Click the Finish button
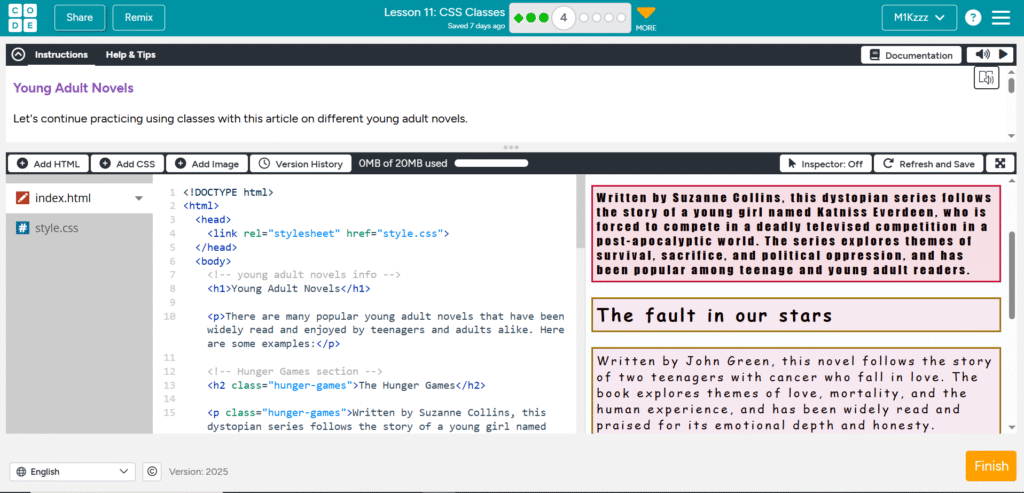Screen dimensions: 1024x493 coord(990,466)
